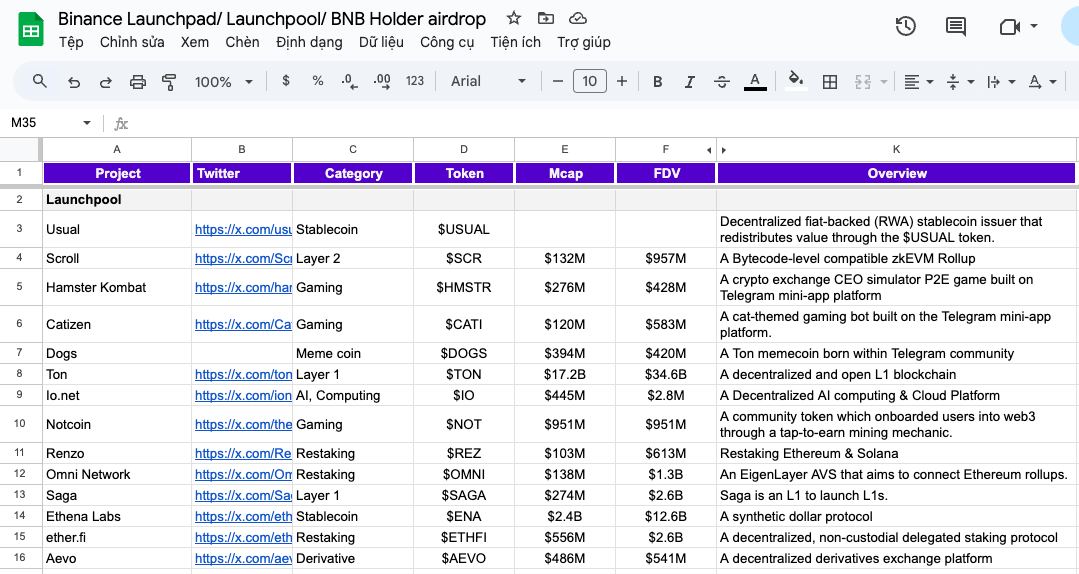The height and width of the screenshot is (574, 1079).
Task: Toggle bold formatting
Action: point(657,82)
